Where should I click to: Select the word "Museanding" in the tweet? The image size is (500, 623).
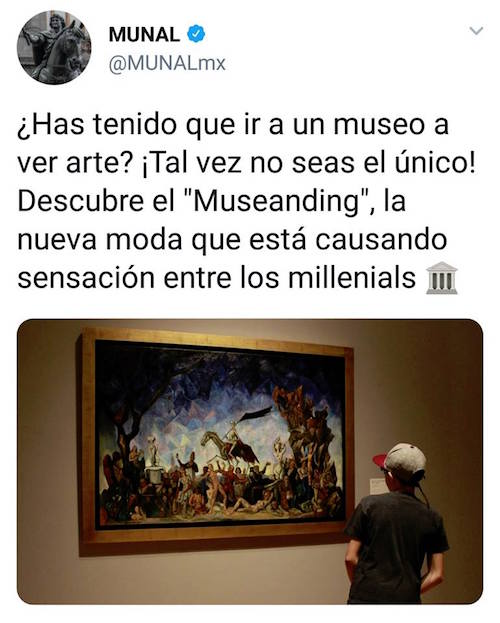pos(277,201)
